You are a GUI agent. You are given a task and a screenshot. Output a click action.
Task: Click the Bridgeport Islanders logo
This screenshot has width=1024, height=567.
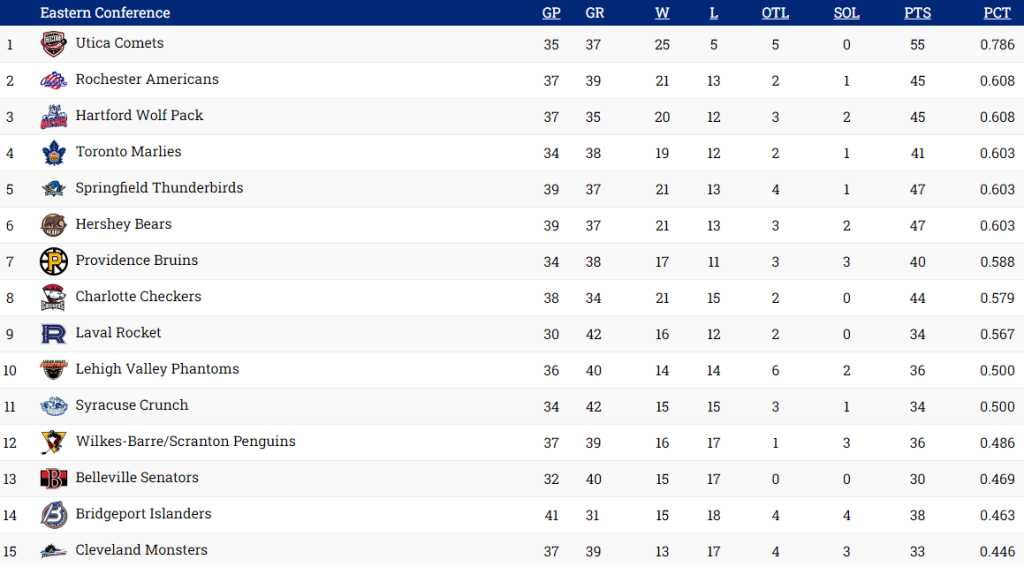point(53,515)
